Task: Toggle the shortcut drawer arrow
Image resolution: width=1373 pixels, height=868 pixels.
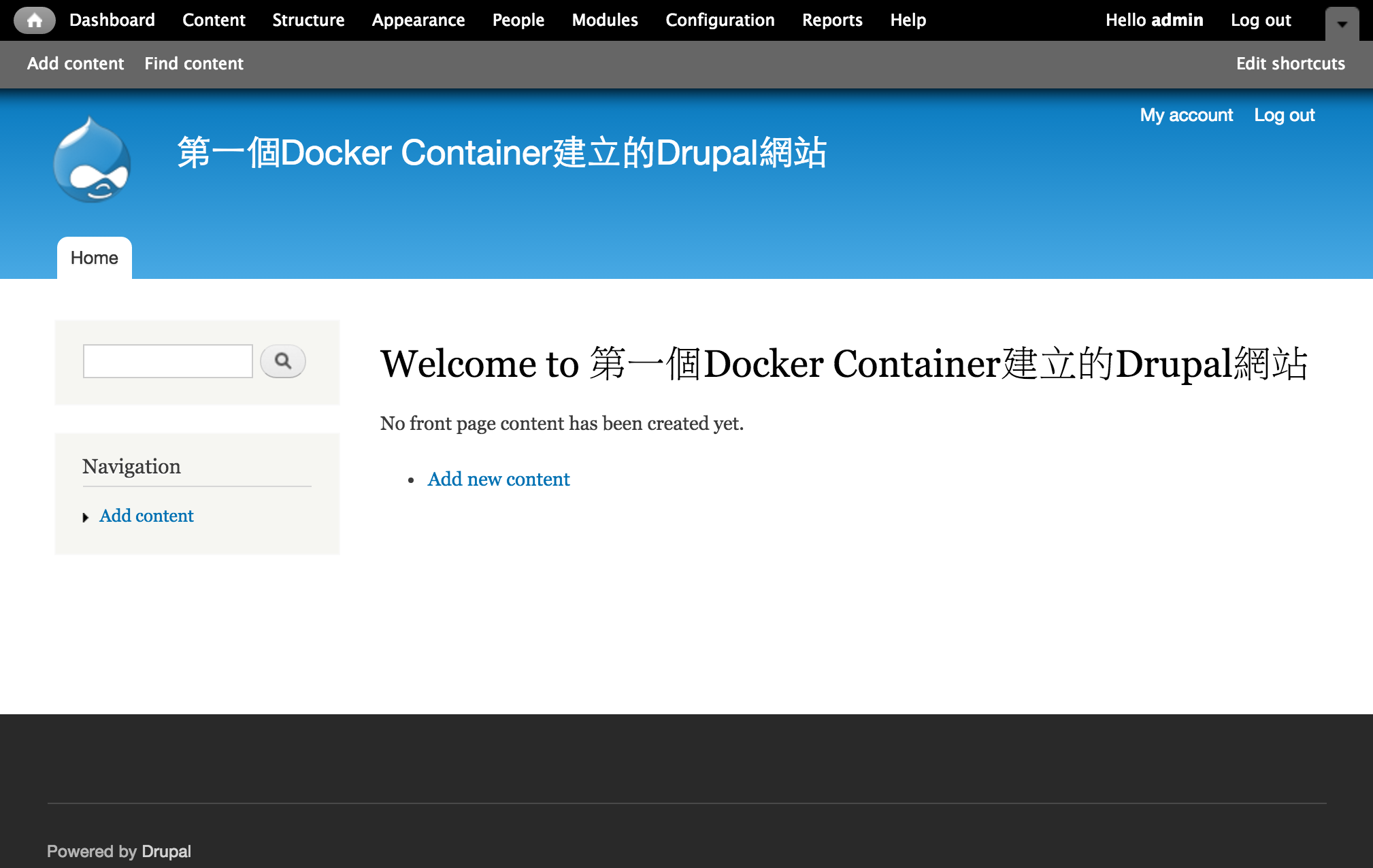Action: [1342, 24]
